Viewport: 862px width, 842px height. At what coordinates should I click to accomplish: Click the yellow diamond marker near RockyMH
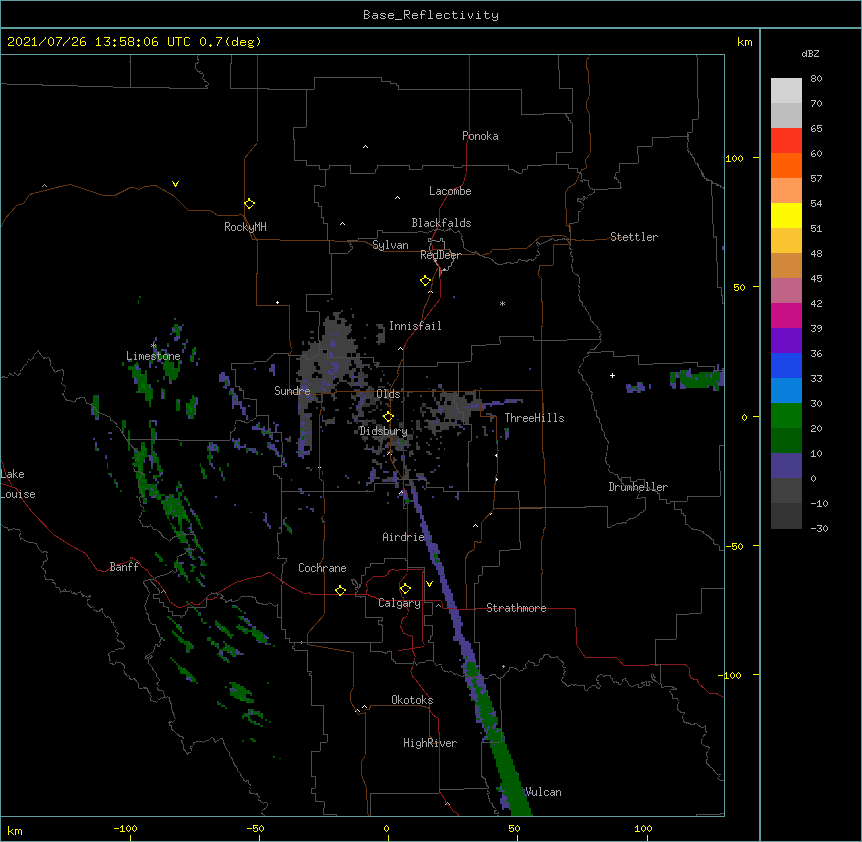[x=249, y=204]
